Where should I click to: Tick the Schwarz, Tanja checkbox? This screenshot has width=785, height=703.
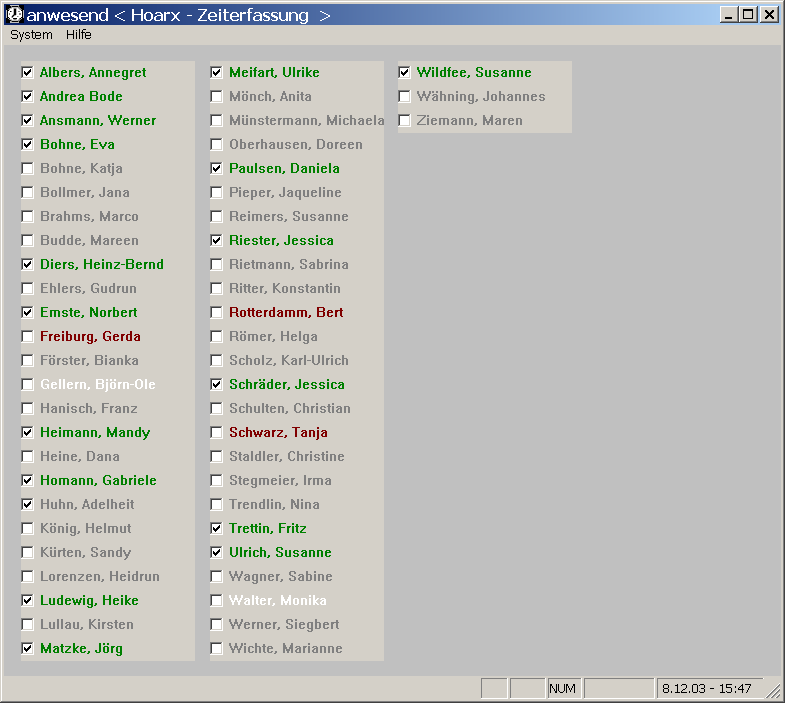(216, 433)
